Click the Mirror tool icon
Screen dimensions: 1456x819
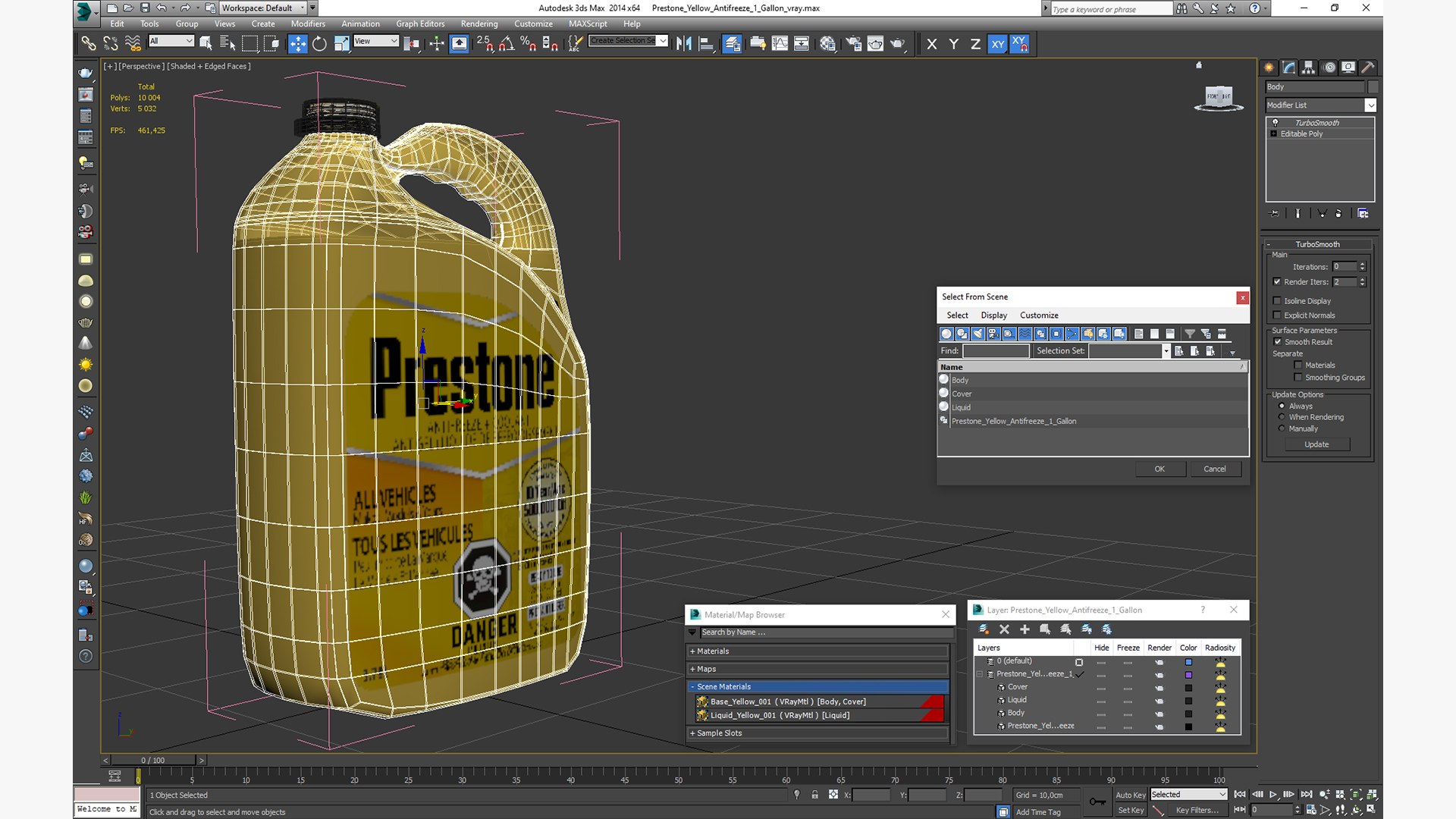click(683, 44)
